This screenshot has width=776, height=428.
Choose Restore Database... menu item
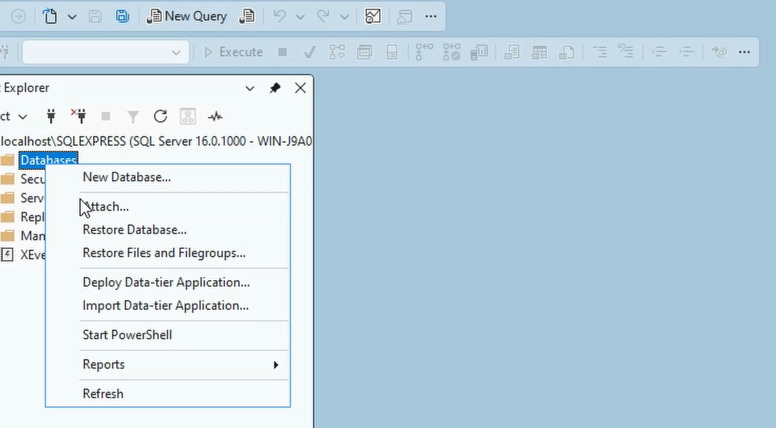click(168, 230)
